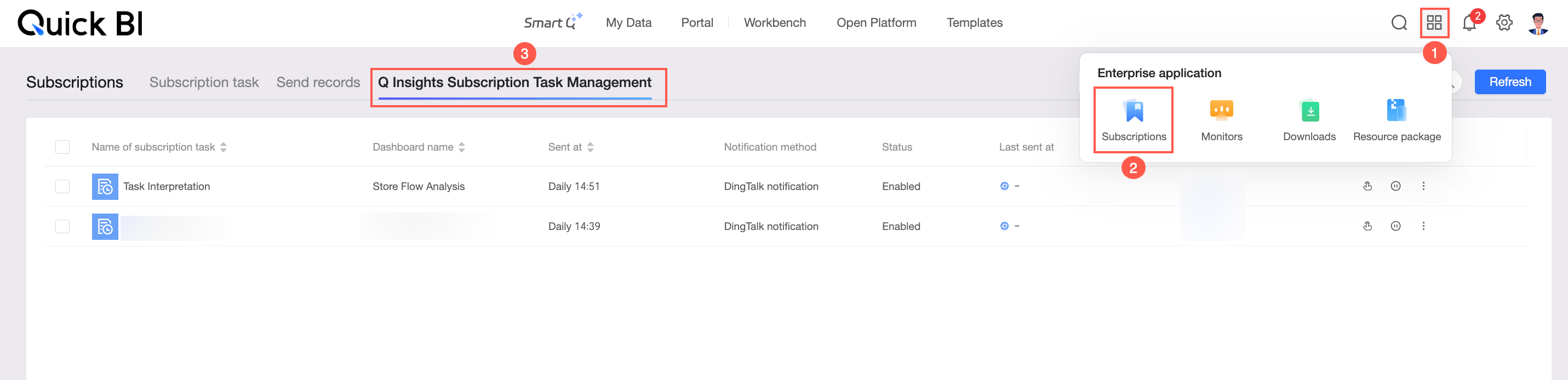Click Daily 14:51 sent time cell
The image size is (1568, 380).
574,187
